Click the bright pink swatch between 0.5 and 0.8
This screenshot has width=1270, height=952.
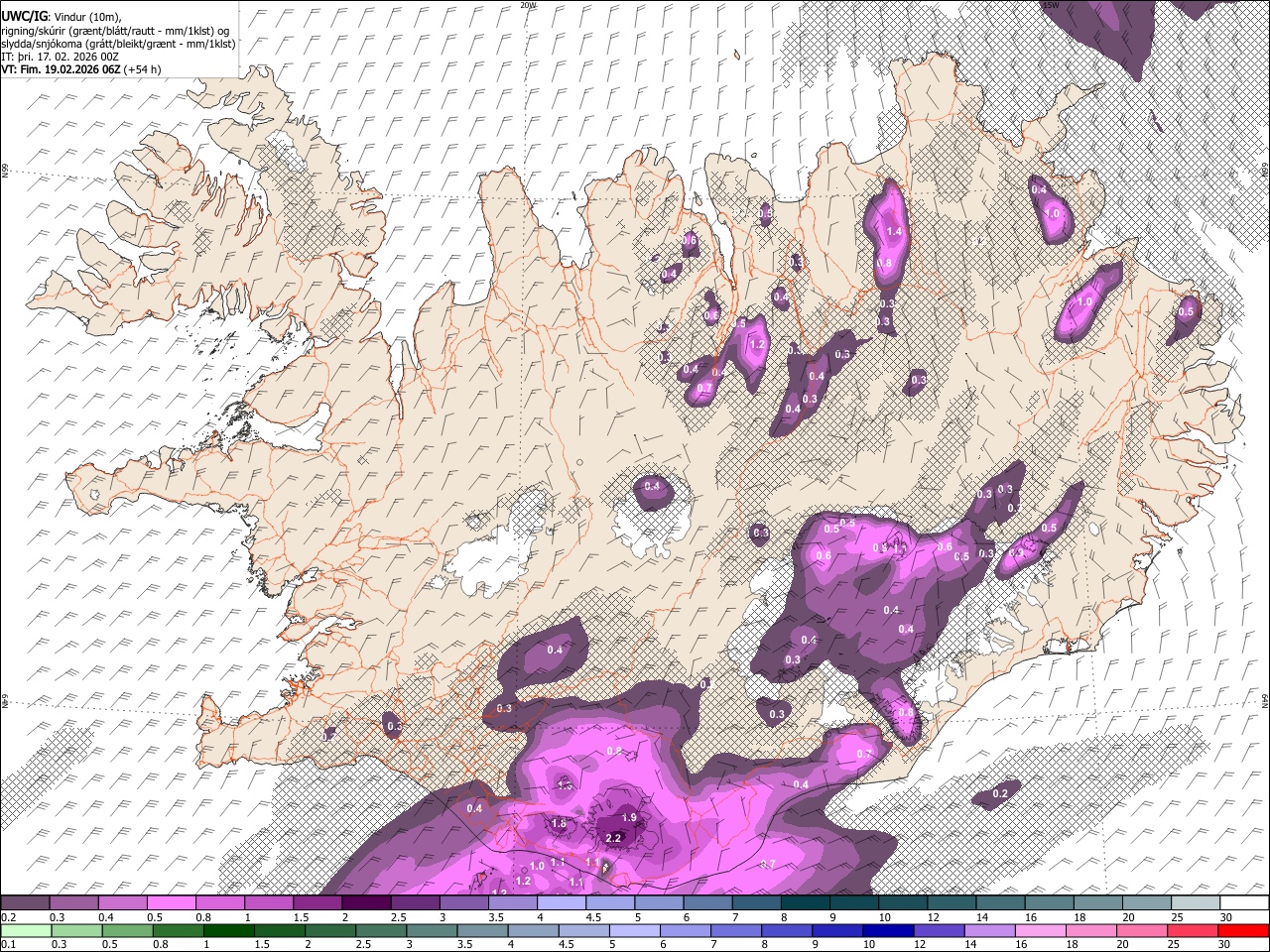click(172, 902)
